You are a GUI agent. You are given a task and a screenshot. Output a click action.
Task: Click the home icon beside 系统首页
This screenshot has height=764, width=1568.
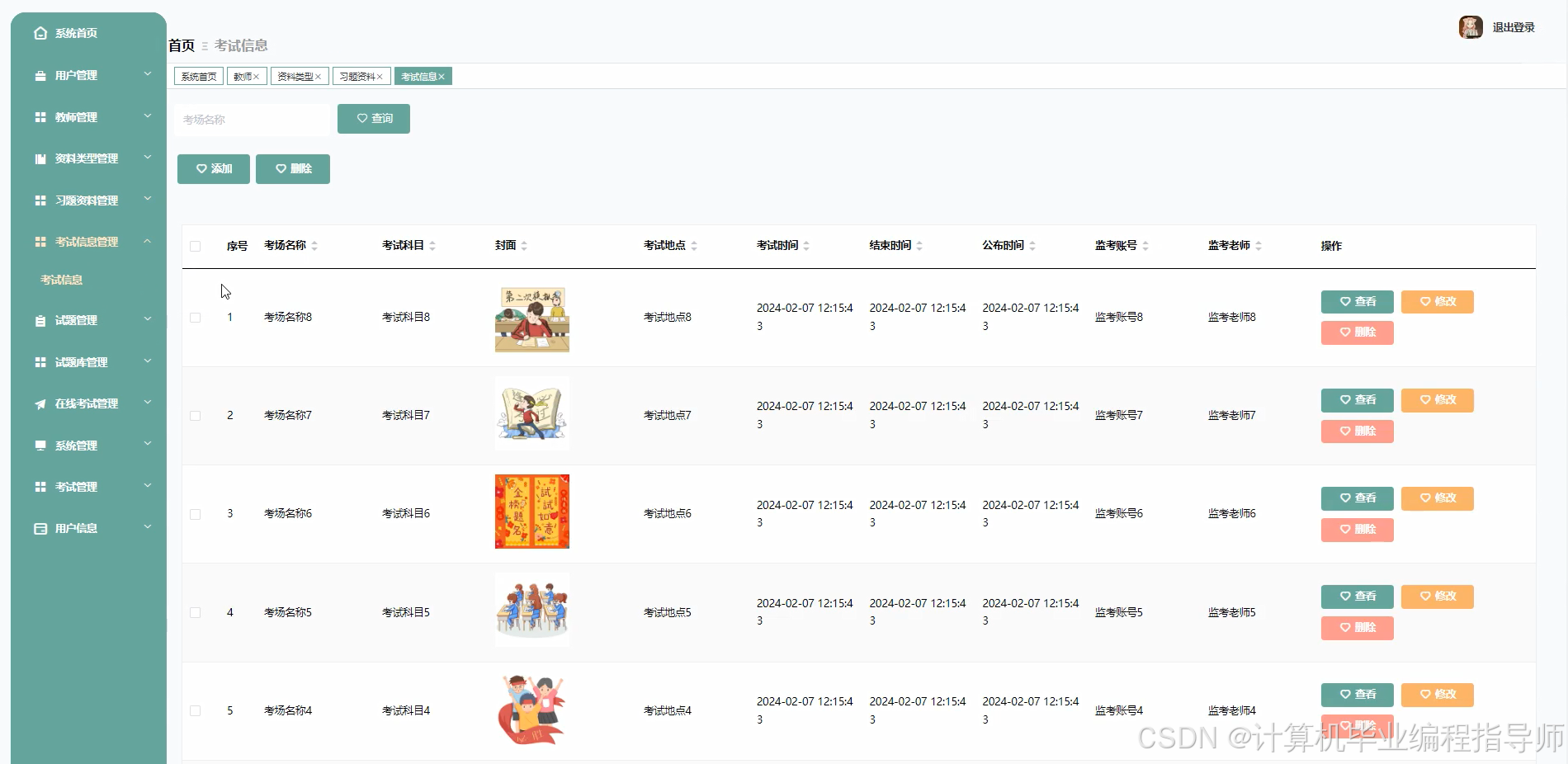click(x=40, y=33)
